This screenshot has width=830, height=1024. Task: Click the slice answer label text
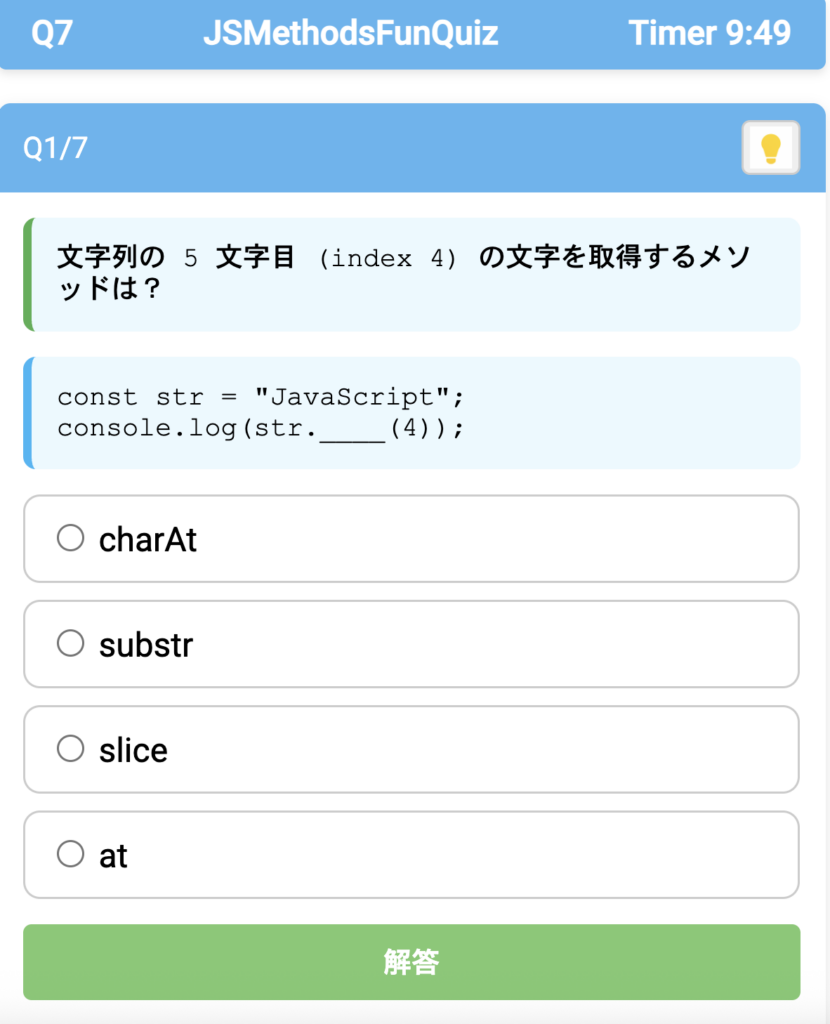coord(133,750)
